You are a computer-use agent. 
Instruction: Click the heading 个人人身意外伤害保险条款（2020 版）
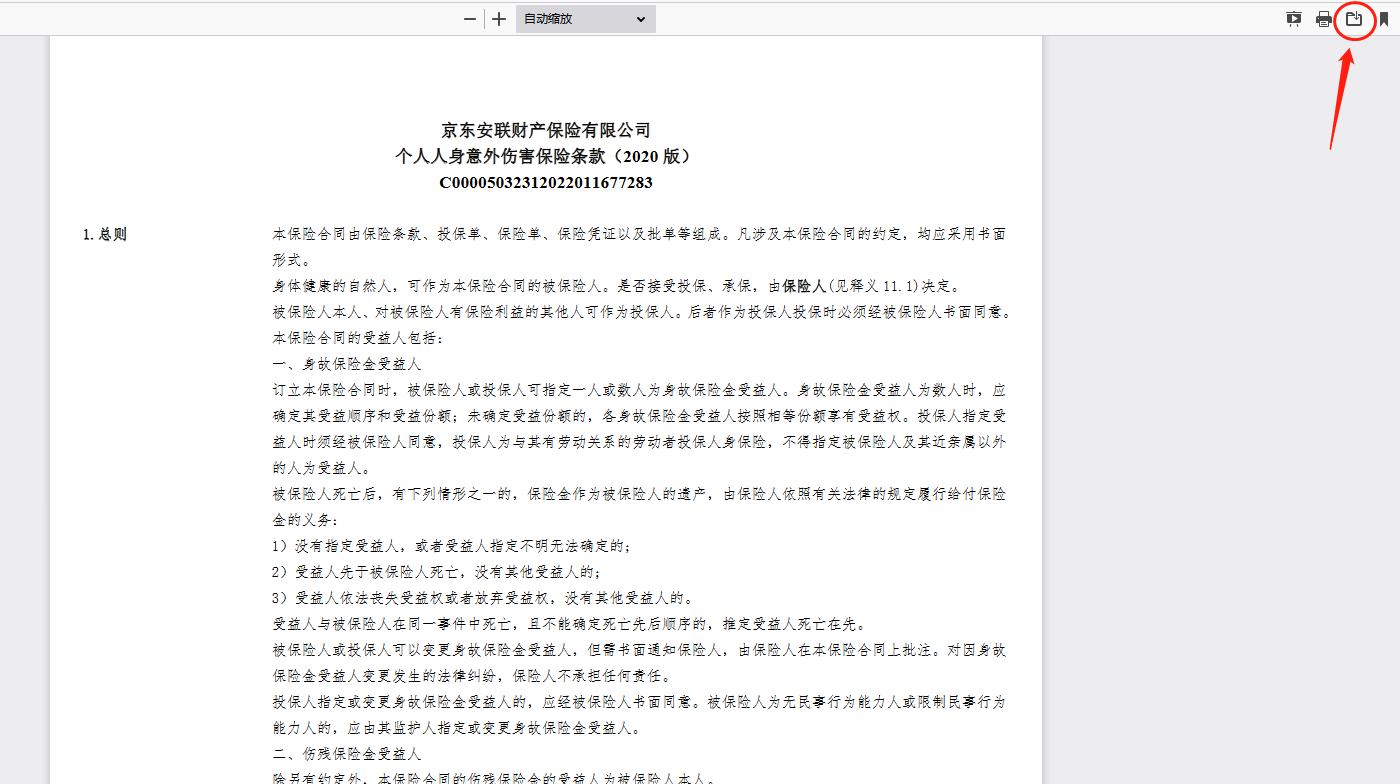546,156
